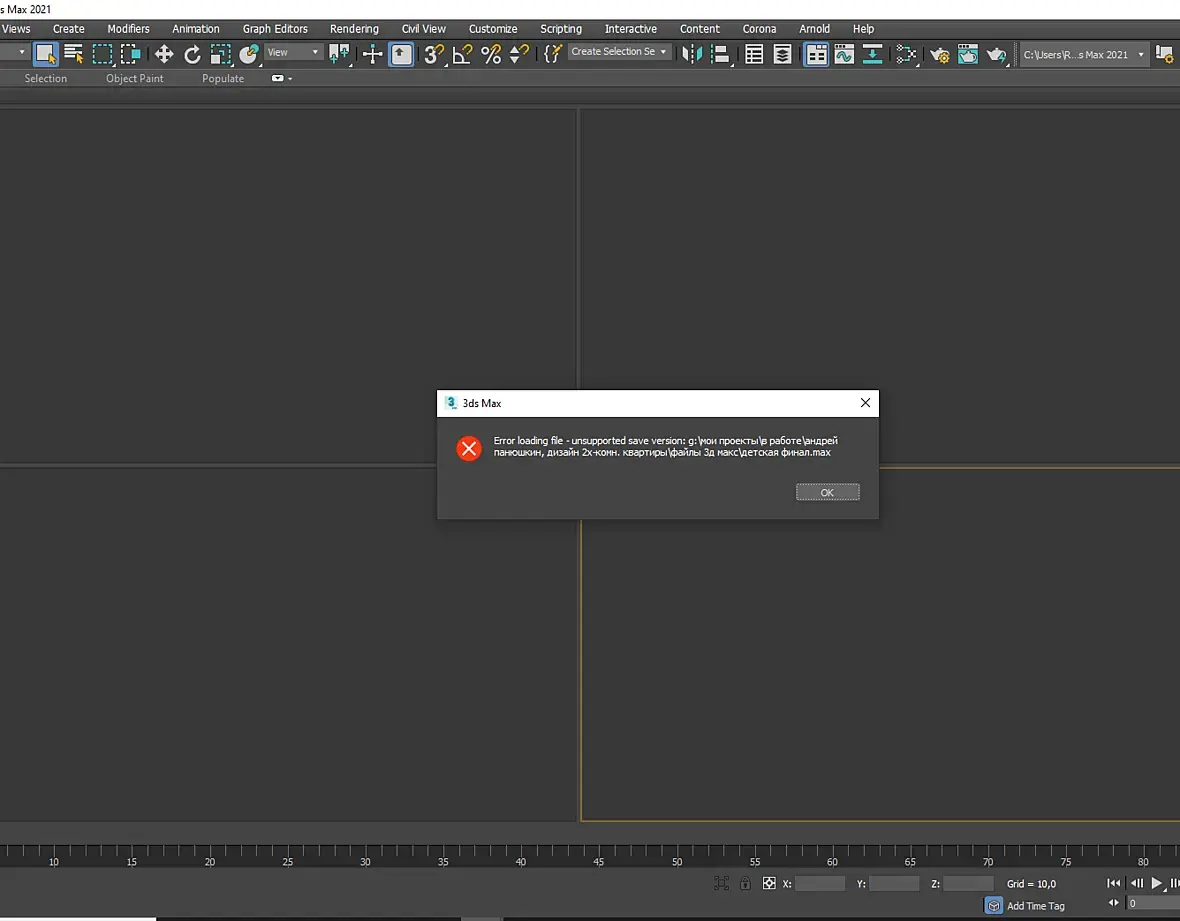The image size is (1180, 921).
Task: Open the Create menu
Action: point(68,29)
